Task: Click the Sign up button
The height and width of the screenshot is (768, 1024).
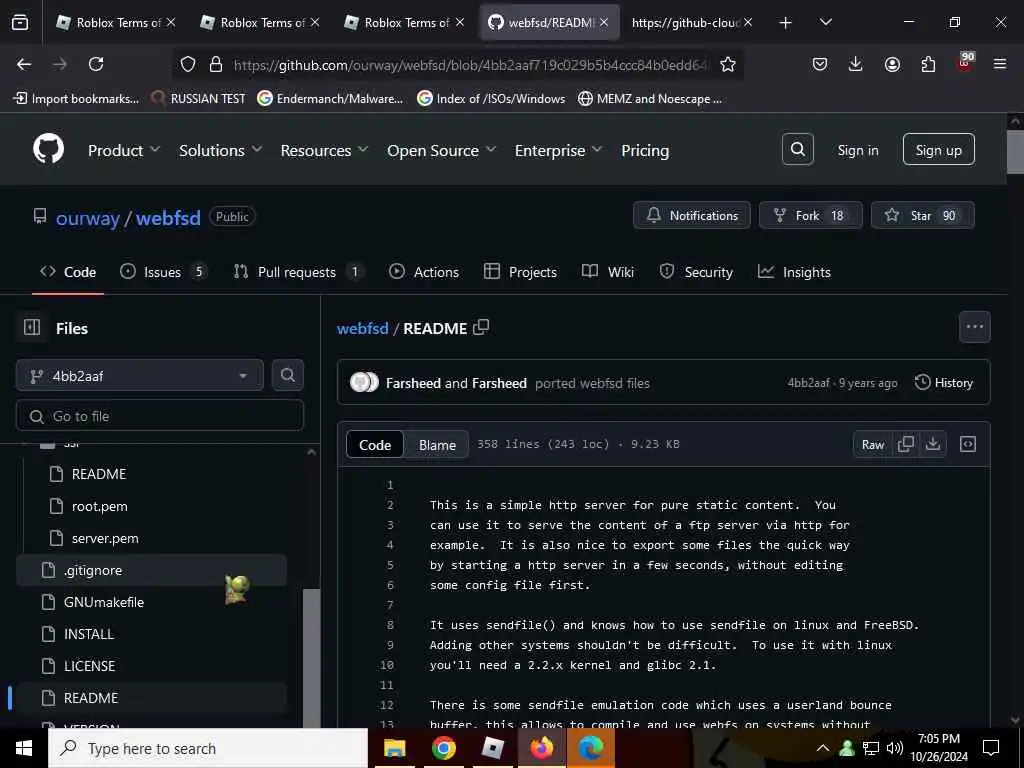Action: (x=938, y=150)
